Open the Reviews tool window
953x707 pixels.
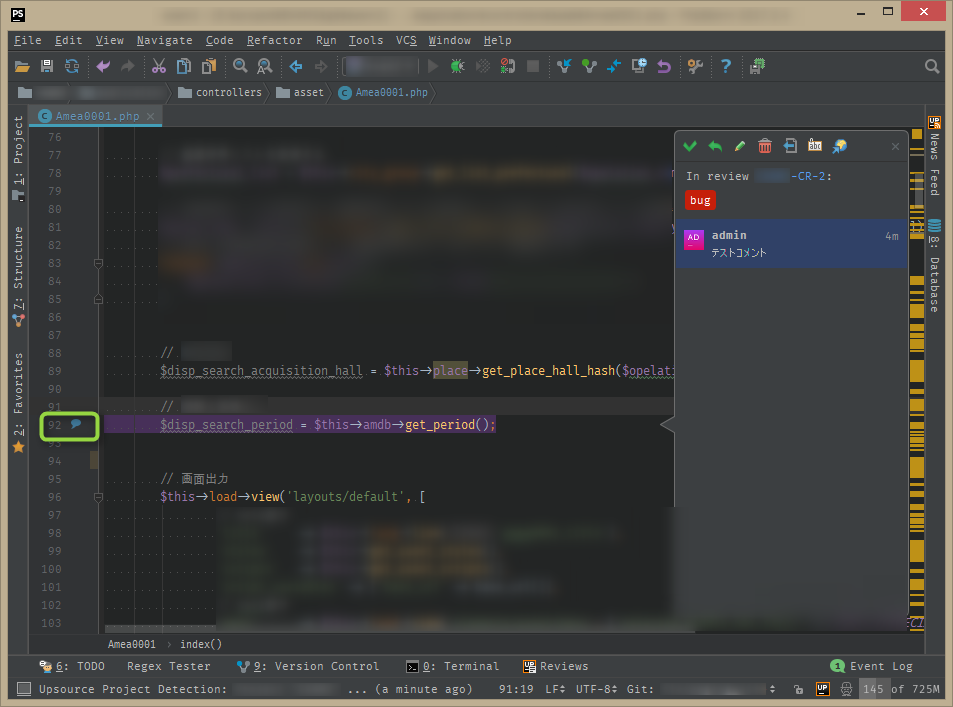[556, 666]
